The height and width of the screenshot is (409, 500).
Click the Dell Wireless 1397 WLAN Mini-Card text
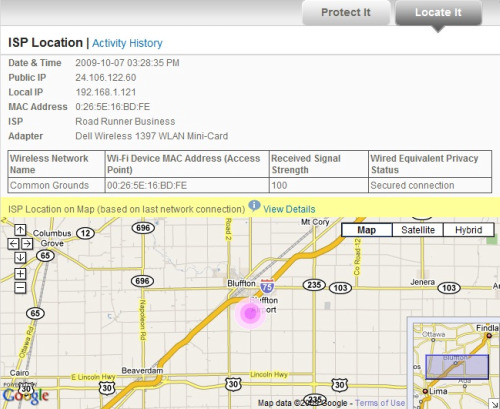coord(152,136)
